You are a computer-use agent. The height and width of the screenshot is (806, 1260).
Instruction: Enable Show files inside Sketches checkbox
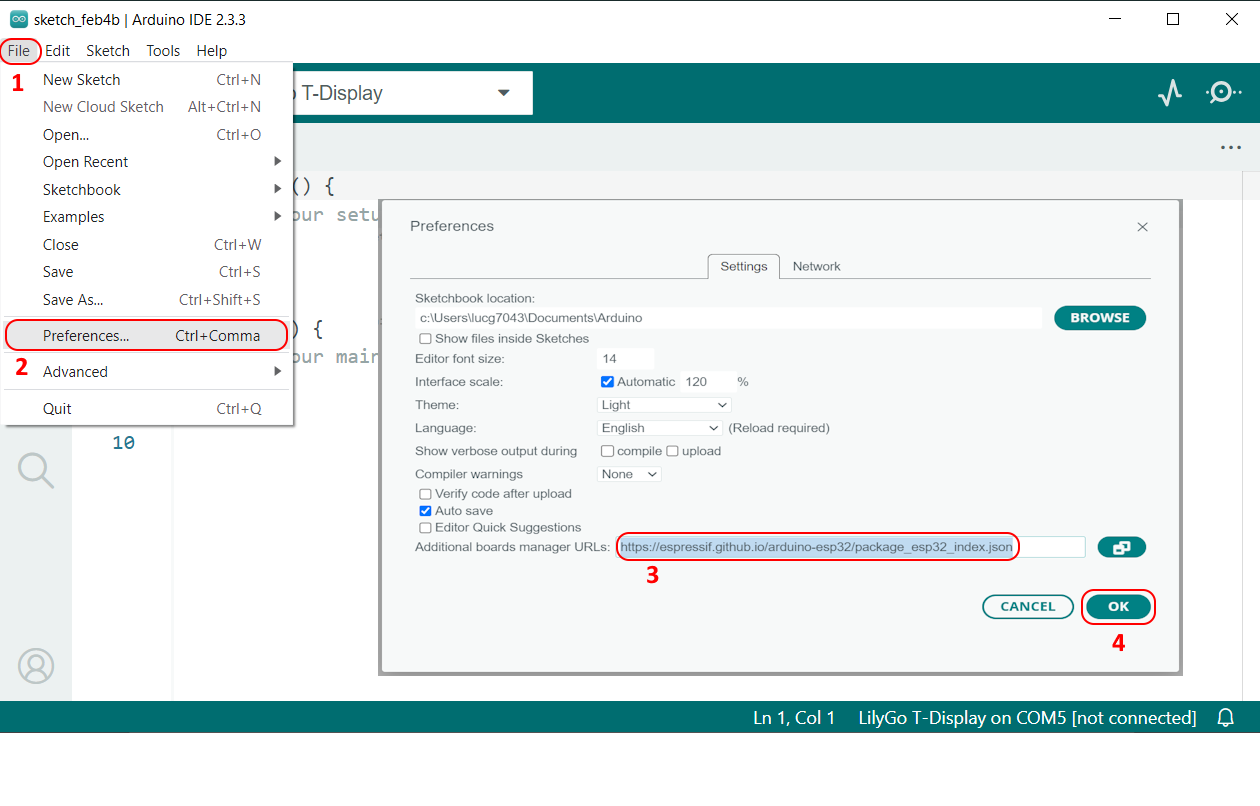[425, 339]
